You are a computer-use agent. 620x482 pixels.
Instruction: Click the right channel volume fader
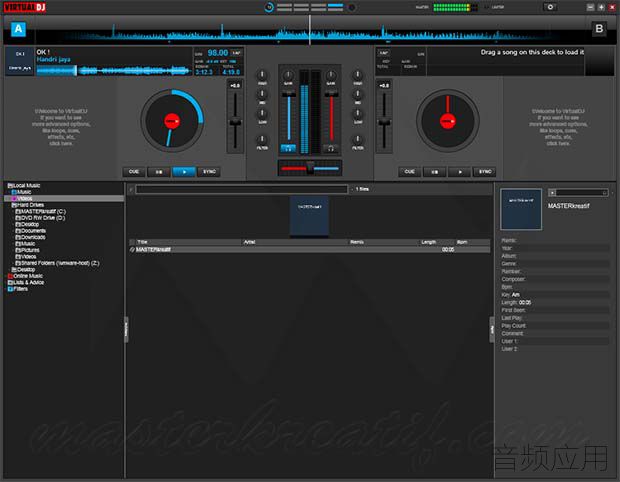pyautogui.click(x=331, y=94)
